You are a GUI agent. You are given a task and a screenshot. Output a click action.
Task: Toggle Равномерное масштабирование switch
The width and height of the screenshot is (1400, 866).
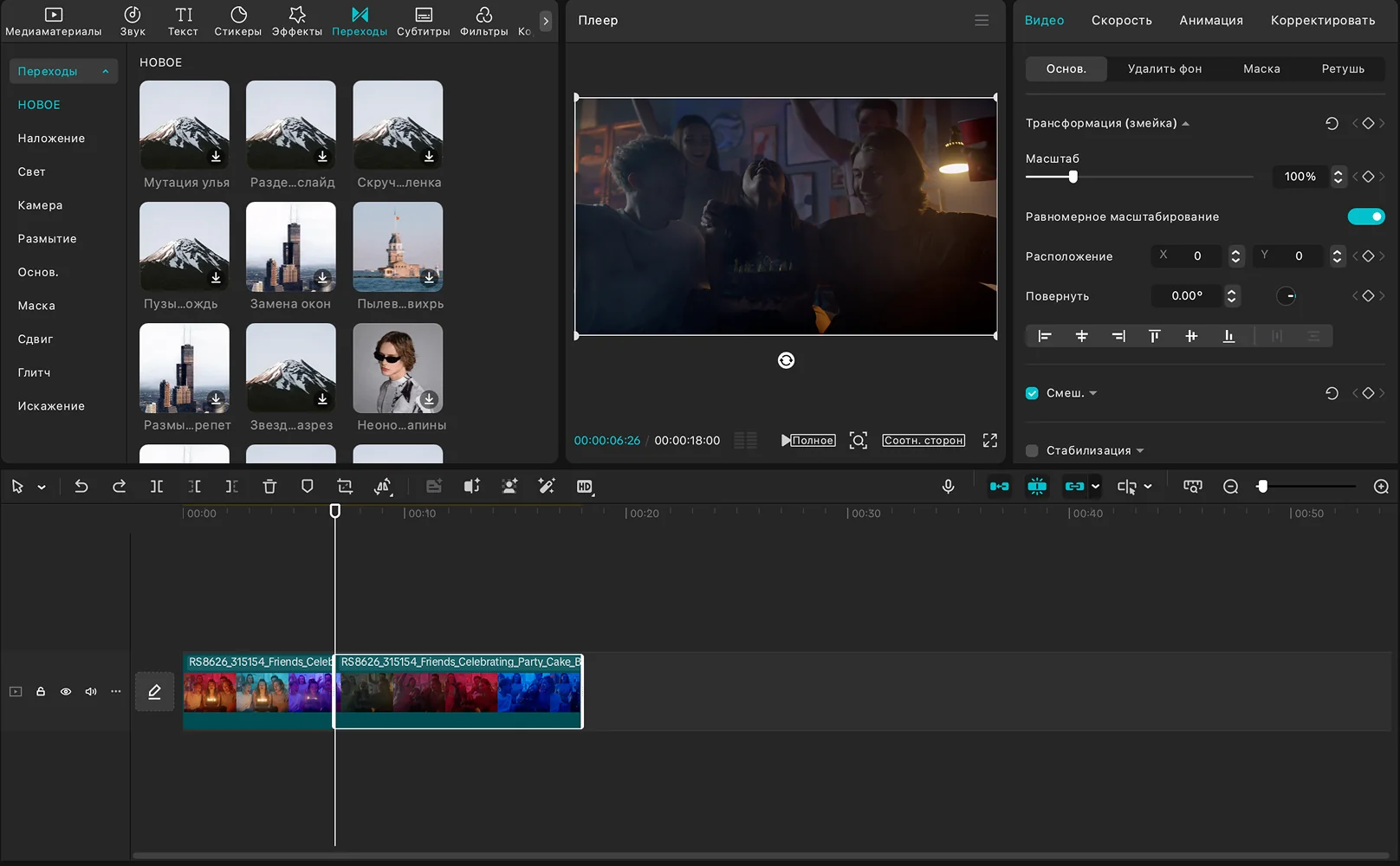click(1365, 216)
